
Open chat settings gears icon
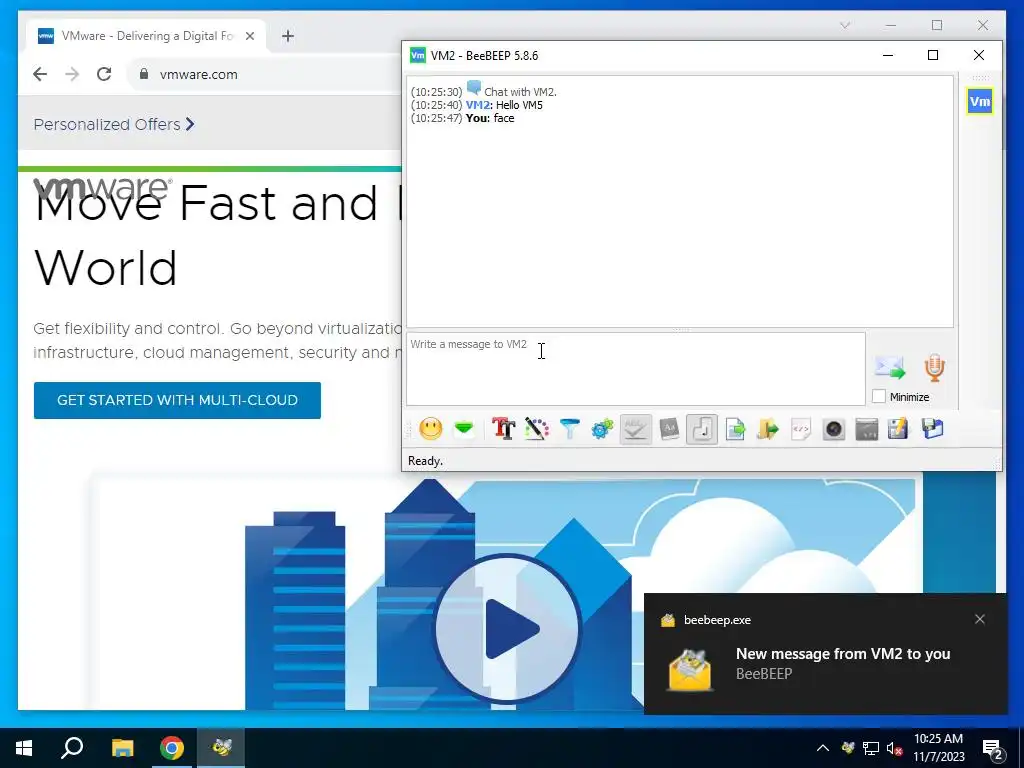coord(602,429)
